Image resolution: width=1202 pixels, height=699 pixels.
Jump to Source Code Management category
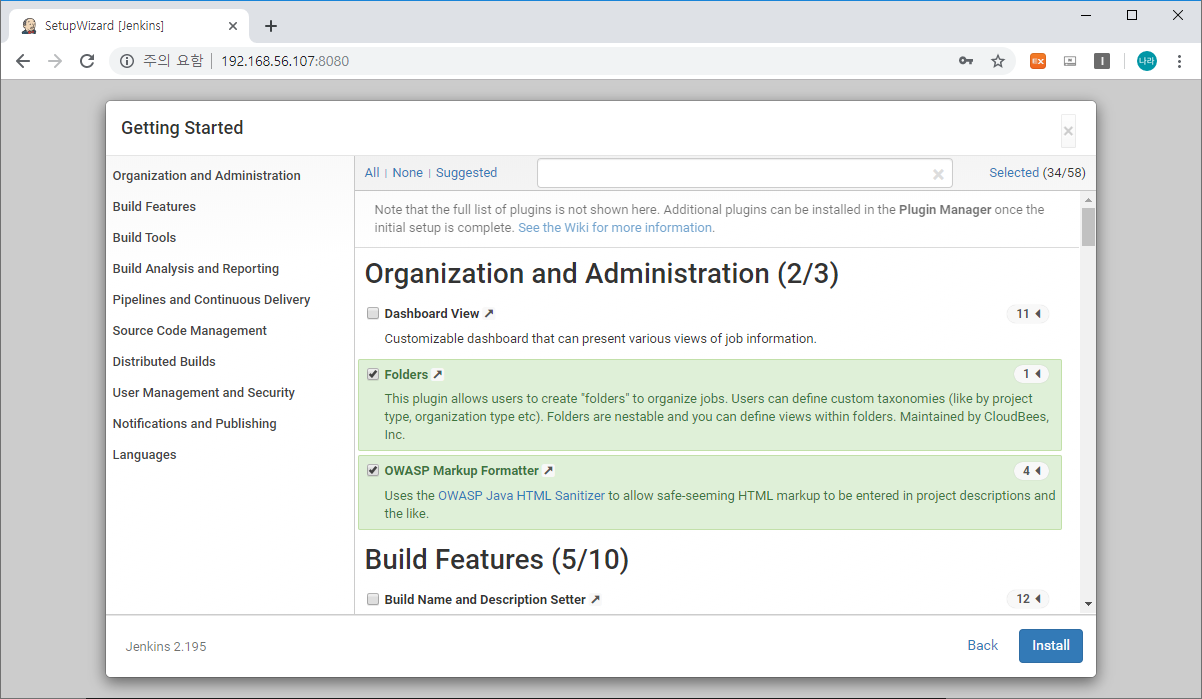point(189,331)
